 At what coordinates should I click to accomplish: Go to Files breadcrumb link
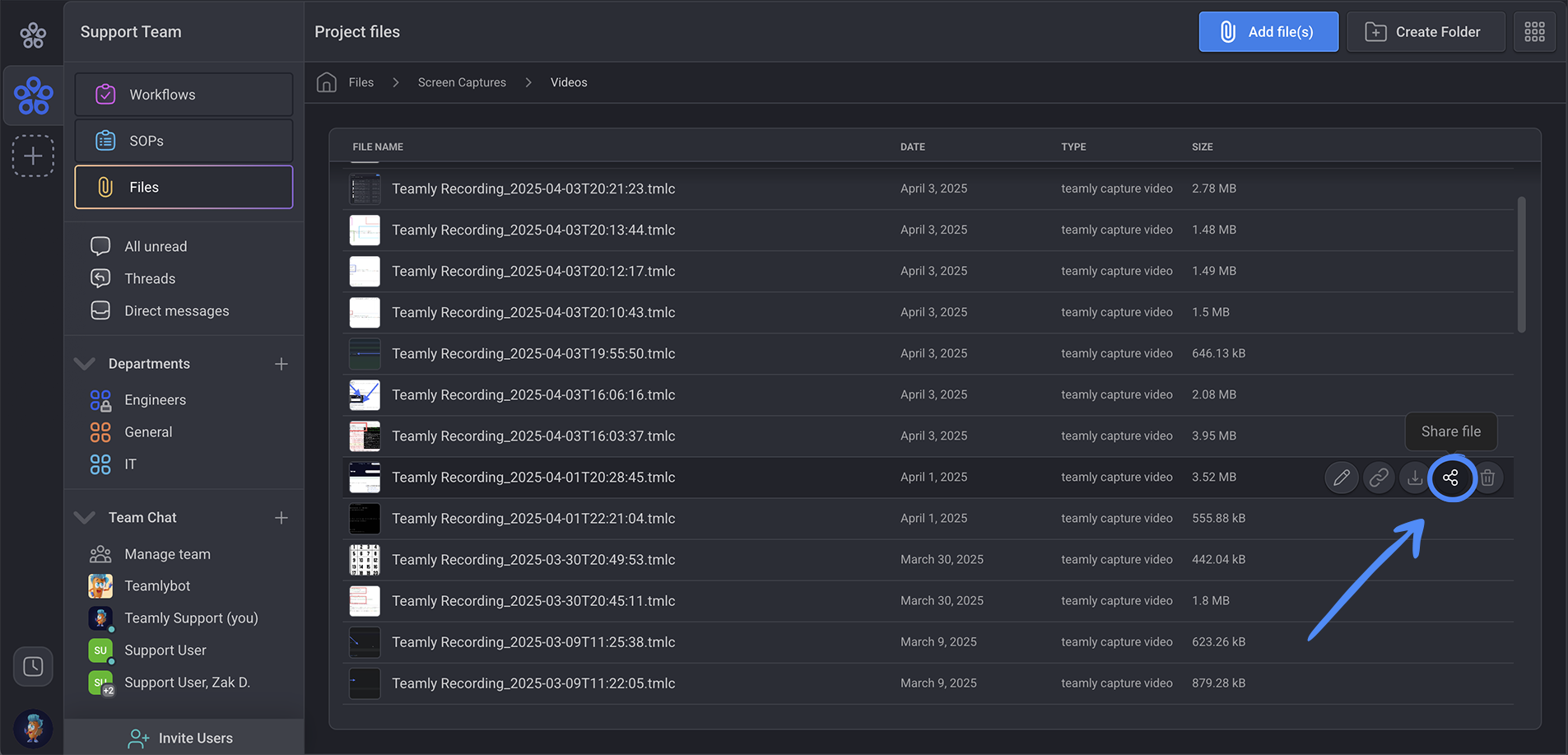coord(361,82)
